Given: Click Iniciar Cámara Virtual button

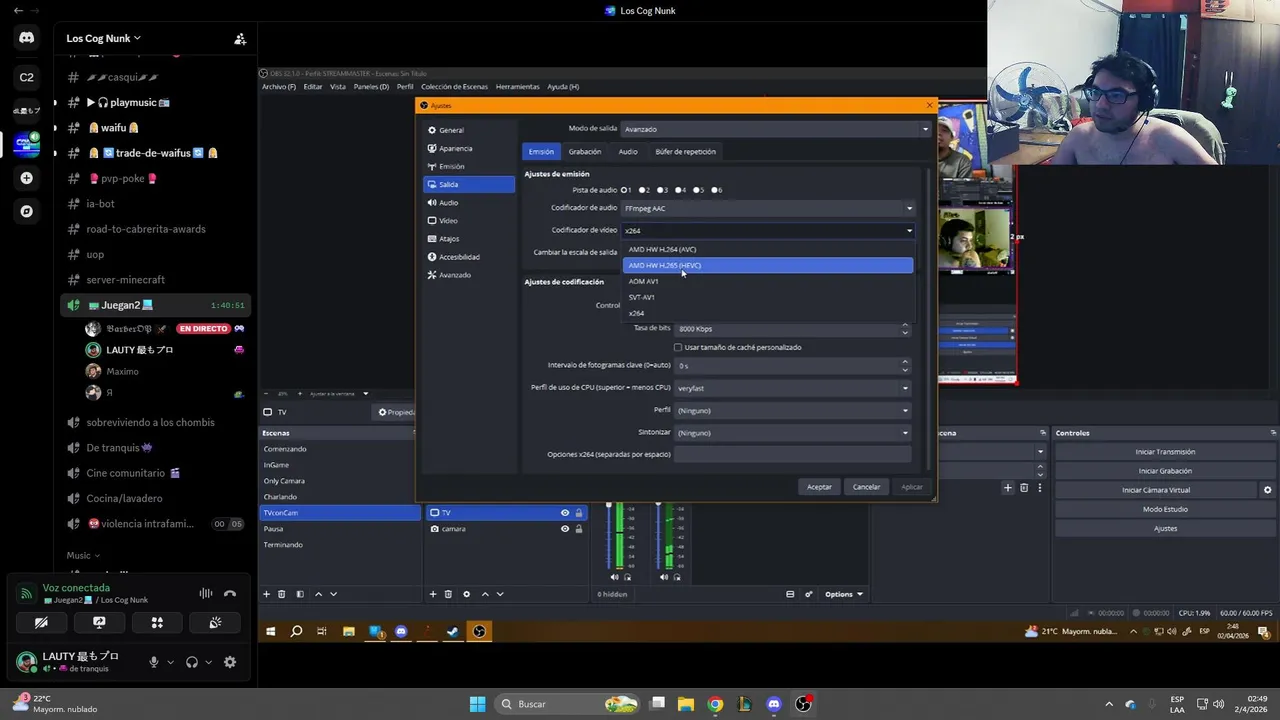Looking at the screenshot, I should (x=1156, y=490).
